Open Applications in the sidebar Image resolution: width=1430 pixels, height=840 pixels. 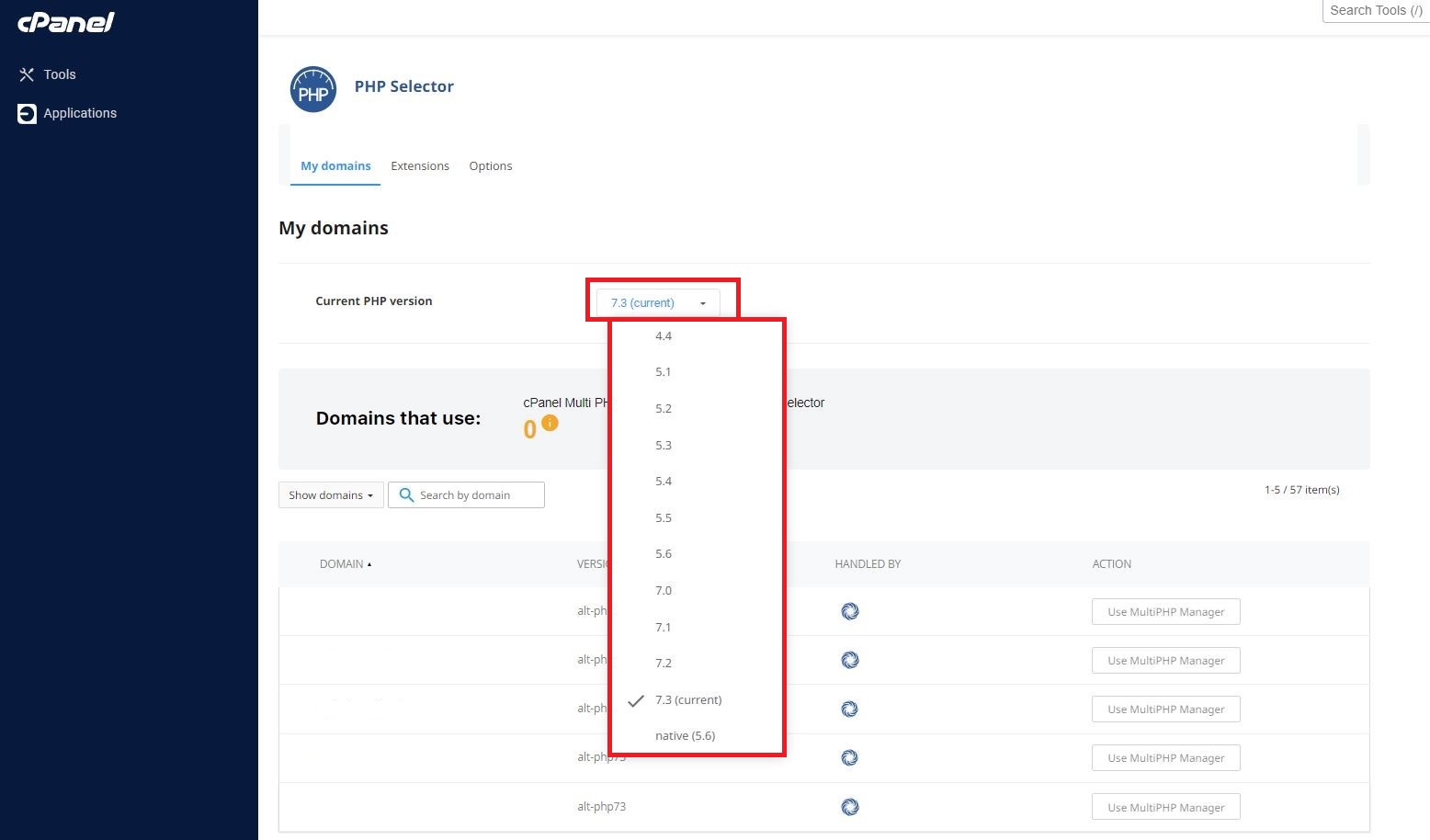pyautogui.click(x=80, y=113)
